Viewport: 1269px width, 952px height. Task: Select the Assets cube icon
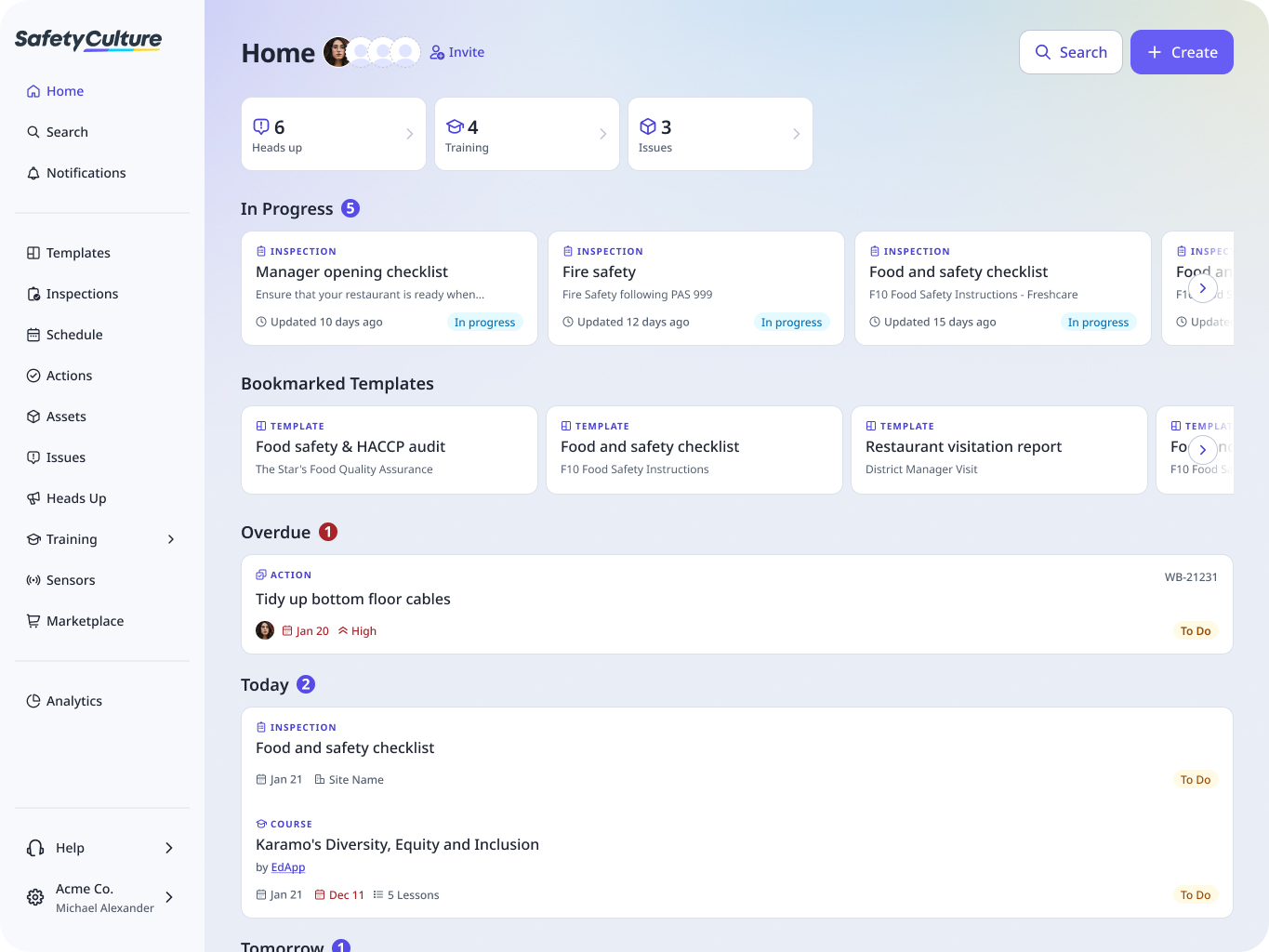[x=33, y=416]
